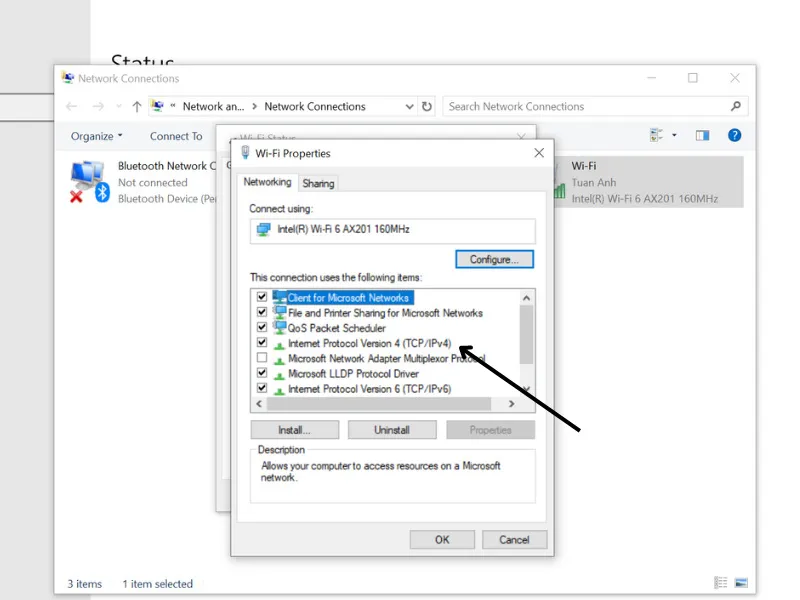Select Microsoft LLDP Protocol Driver item
This screenshot has width=800, height=600.
[x=353, y=374]
